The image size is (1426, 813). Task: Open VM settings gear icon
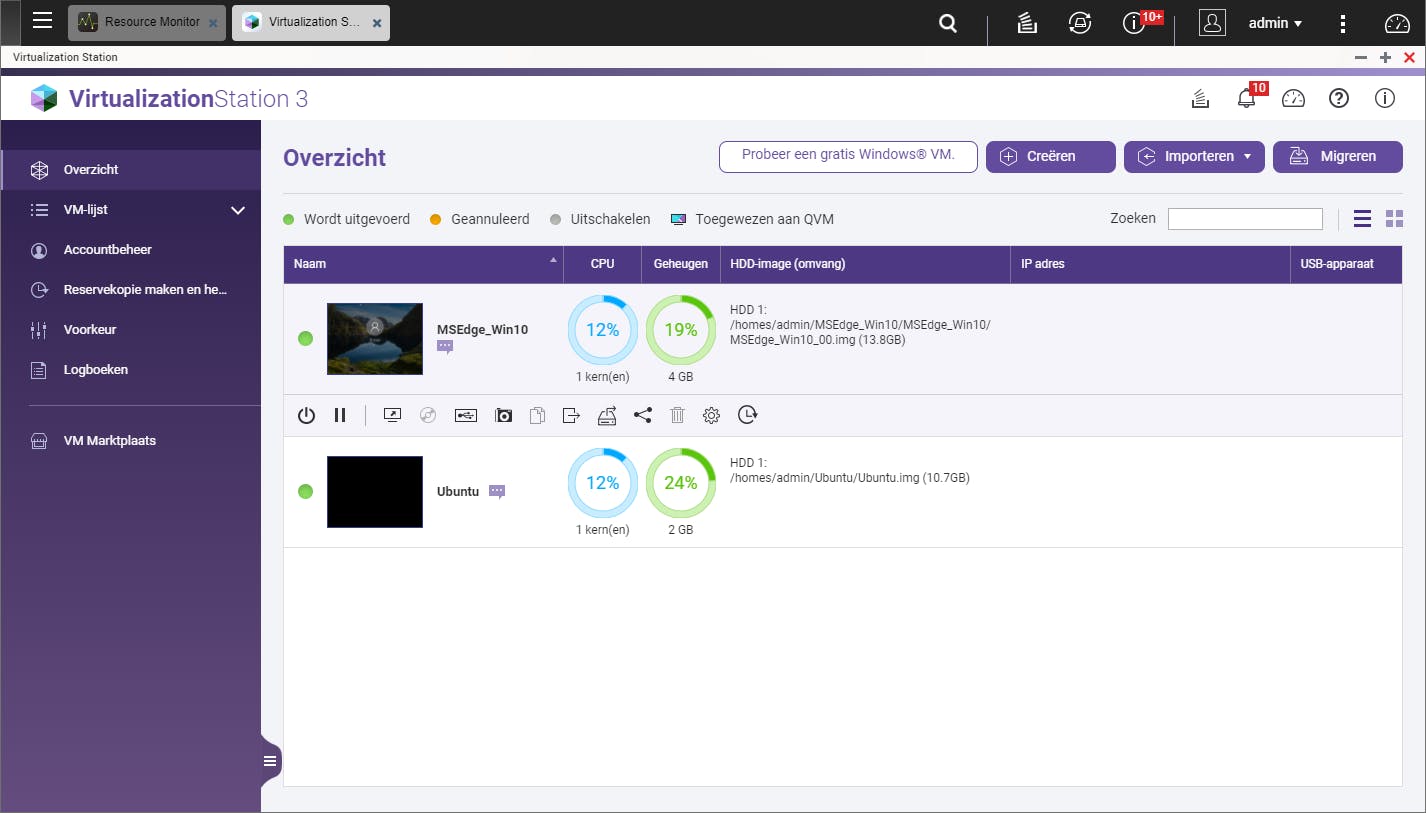[711, 415]
